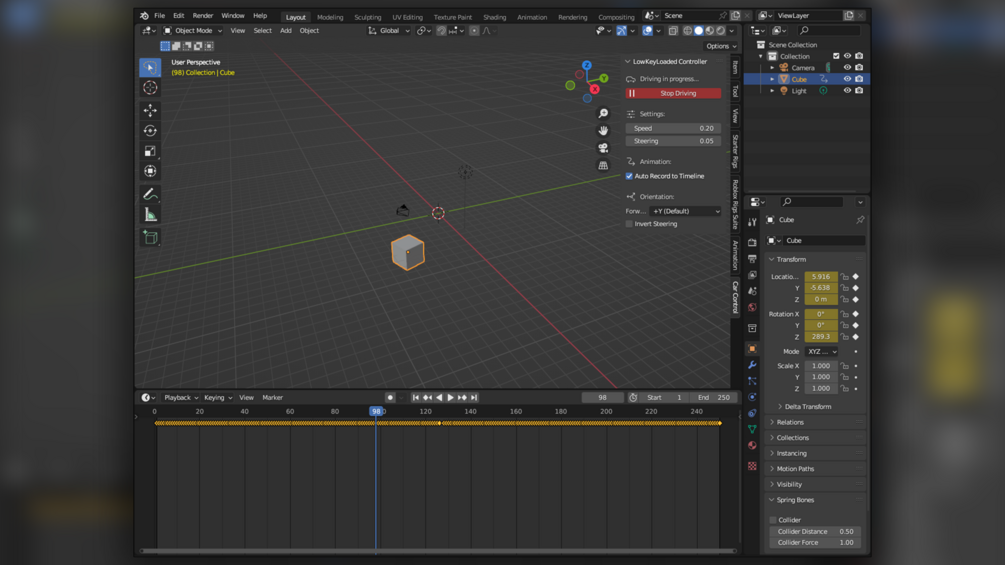The height and width of the screenshot is (565, 1005).
Task: Adjust the Speed slider field
Action: pyautogui.click(x=673, y=128)
